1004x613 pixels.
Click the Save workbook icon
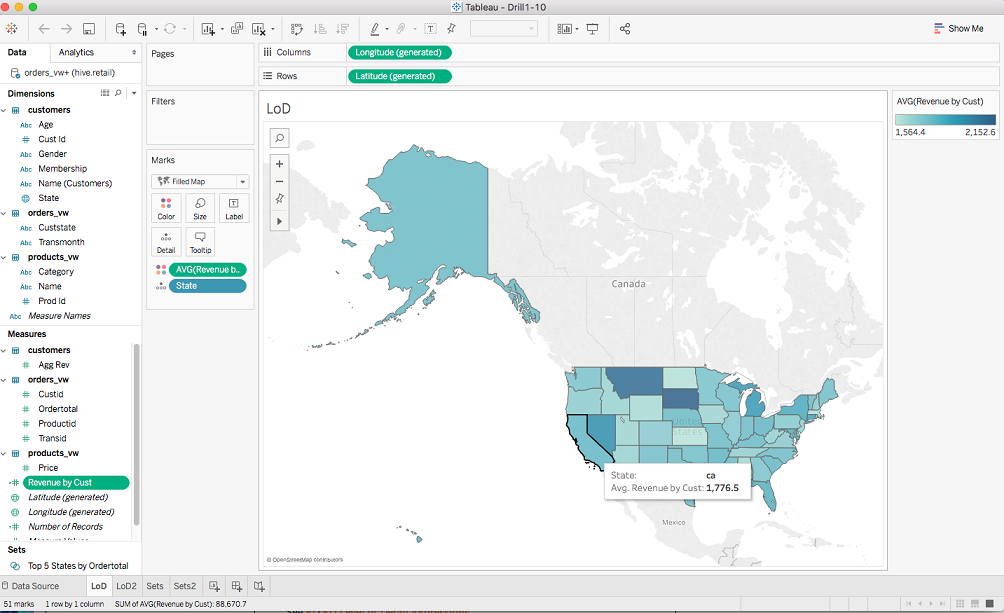click(89, 29)
